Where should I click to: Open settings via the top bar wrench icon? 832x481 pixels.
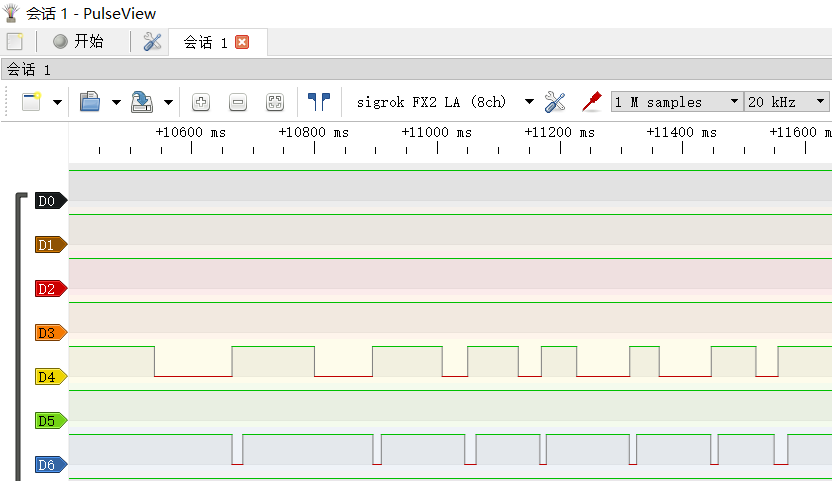click(x=152, y=41)
